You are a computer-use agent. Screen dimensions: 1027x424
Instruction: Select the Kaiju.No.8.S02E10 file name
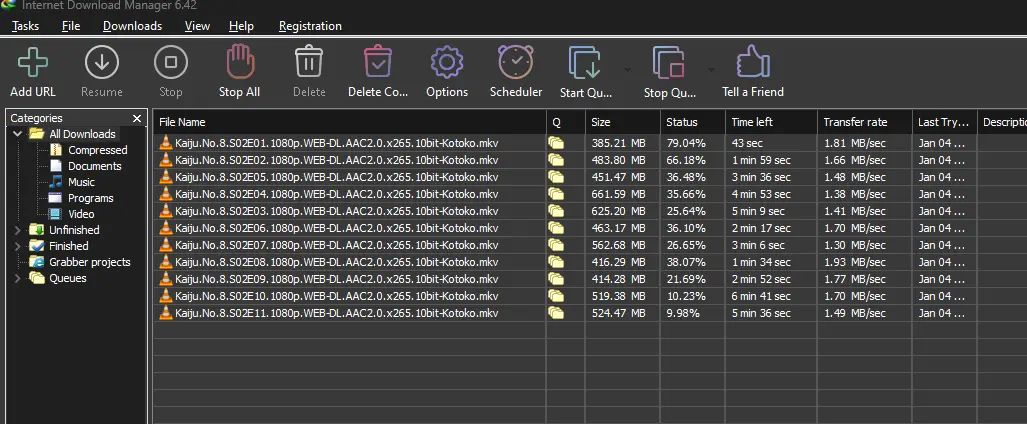coord(337,296)
